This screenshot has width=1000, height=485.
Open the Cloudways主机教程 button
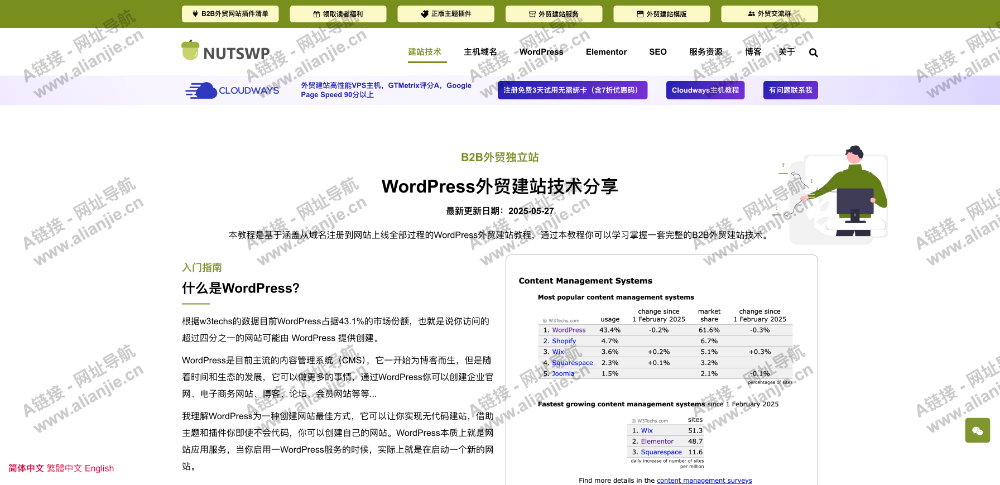[x=705, y=90]
